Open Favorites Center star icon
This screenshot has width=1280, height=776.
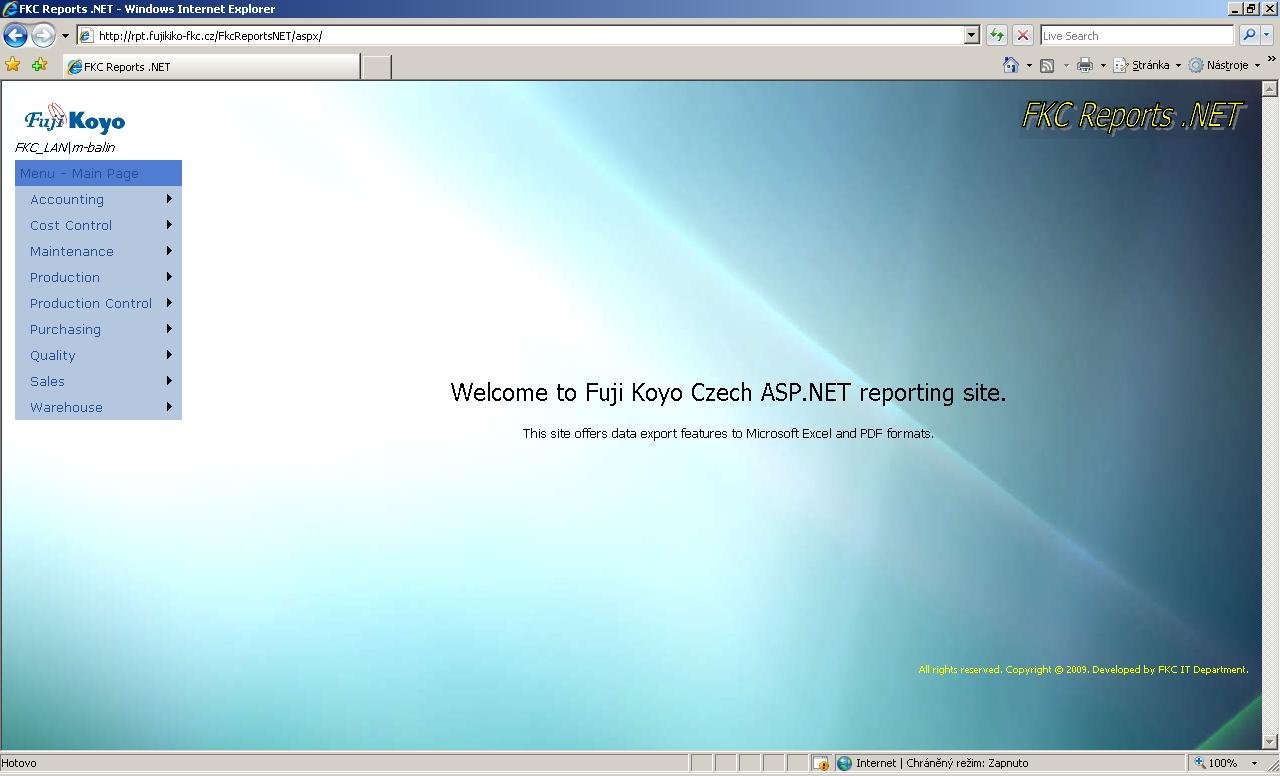13,65
